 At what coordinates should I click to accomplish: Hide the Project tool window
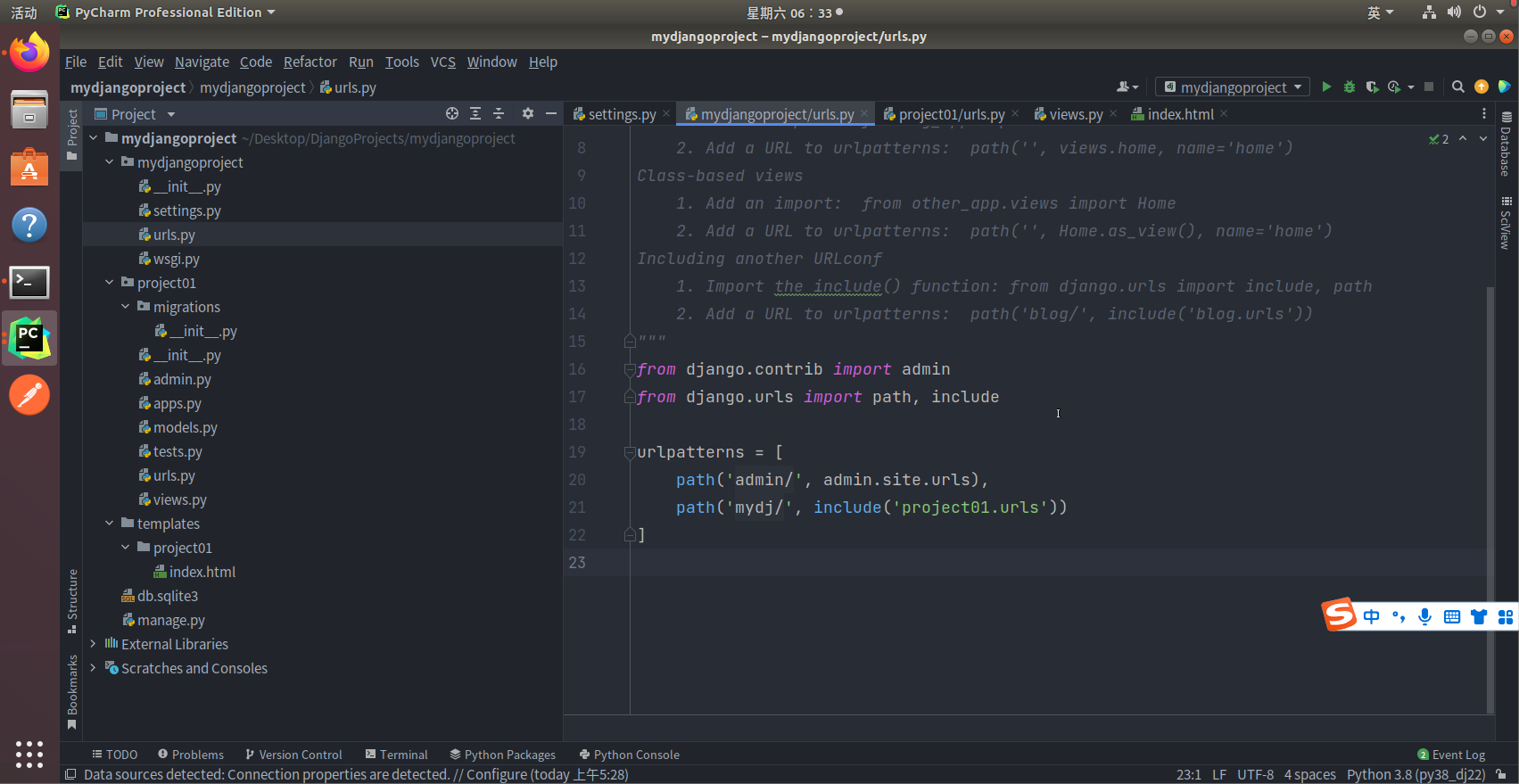551,113
